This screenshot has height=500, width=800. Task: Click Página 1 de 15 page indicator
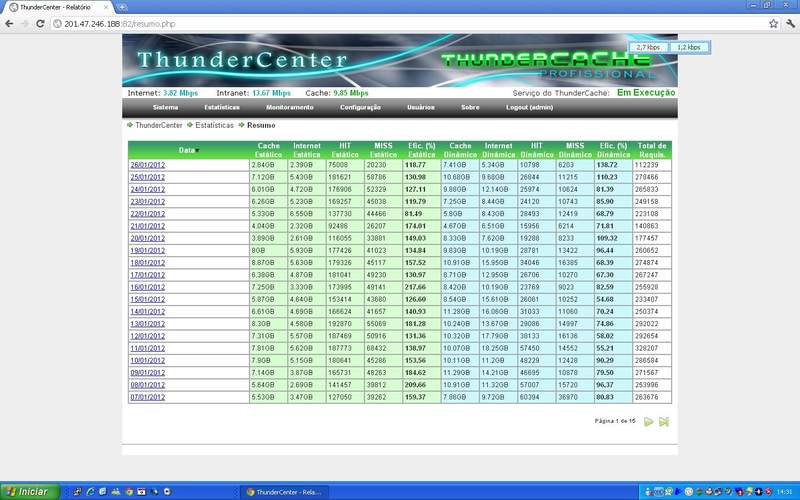615,421
